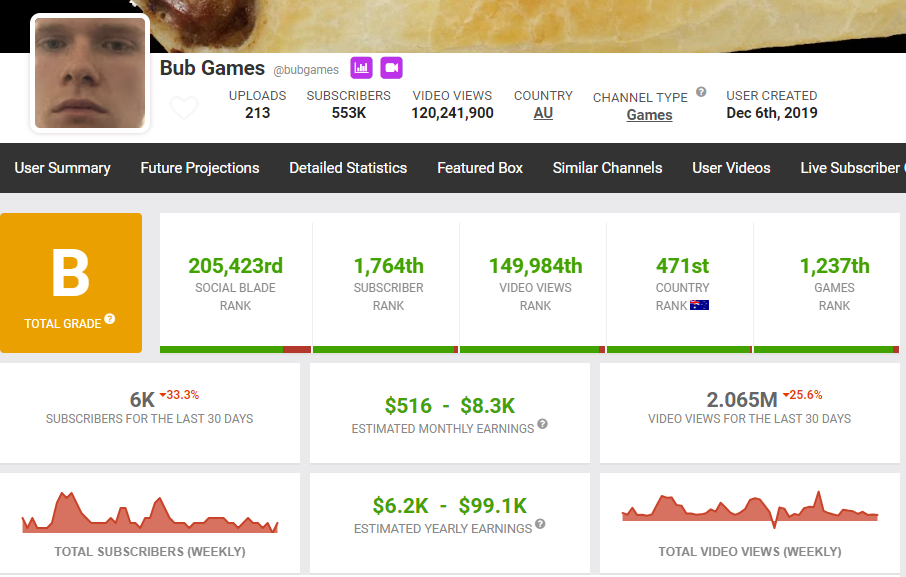Click the 2.065M video views value
The image size is (906, 577).
(x=742, y=400)
